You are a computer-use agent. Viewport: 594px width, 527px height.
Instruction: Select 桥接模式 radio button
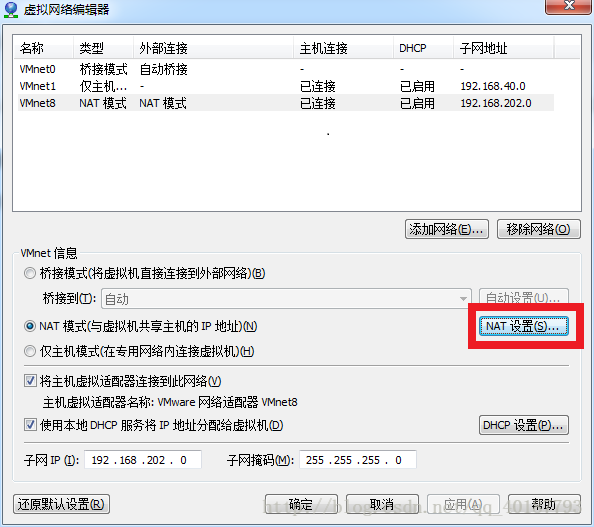click(x=30, y=273)
